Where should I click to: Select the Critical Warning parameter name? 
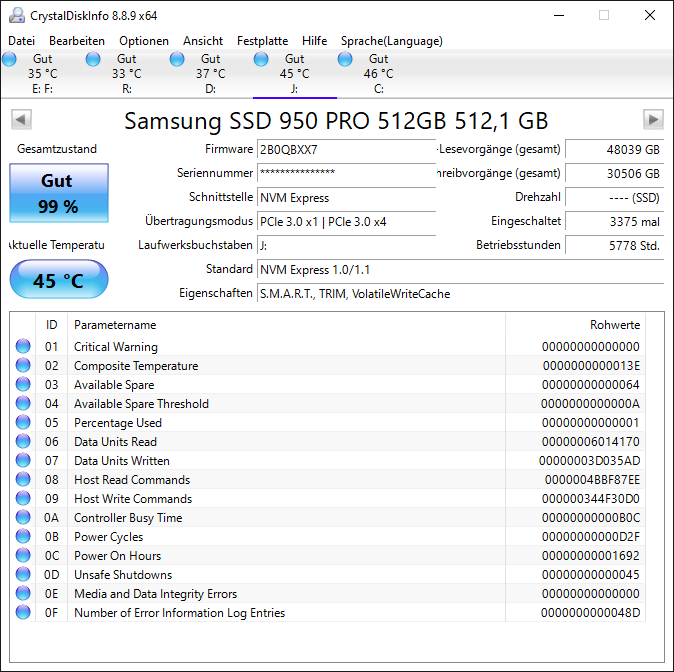coord(116,347)
